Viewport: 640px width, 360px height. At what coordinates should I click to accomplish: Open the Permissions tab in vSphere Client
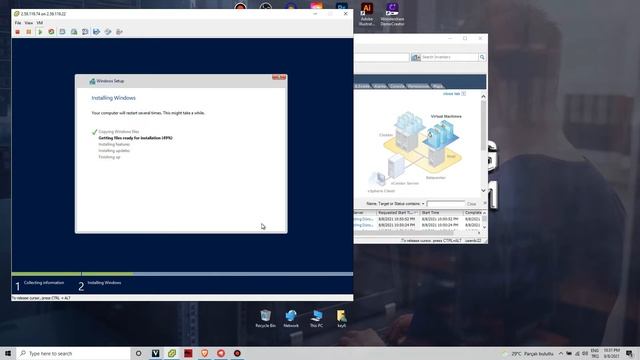[418, 86]
